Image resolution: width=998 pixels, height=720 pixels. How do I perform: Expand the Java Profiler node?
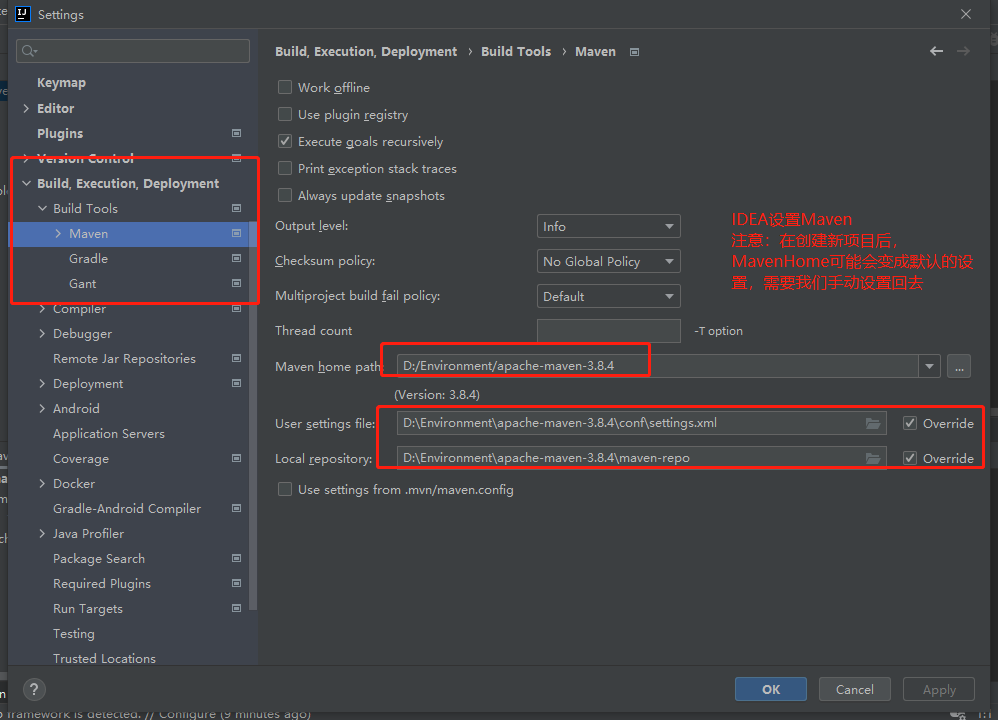point(43,533)
